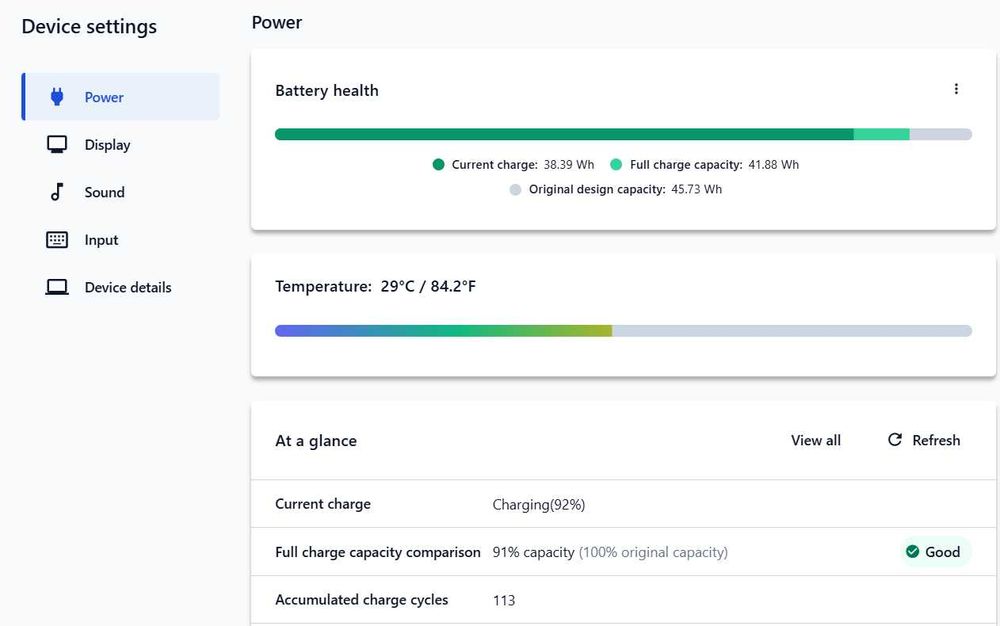Click the Sound music note icon
Viewport: 1000px width, 626px height.
point(57,192)
